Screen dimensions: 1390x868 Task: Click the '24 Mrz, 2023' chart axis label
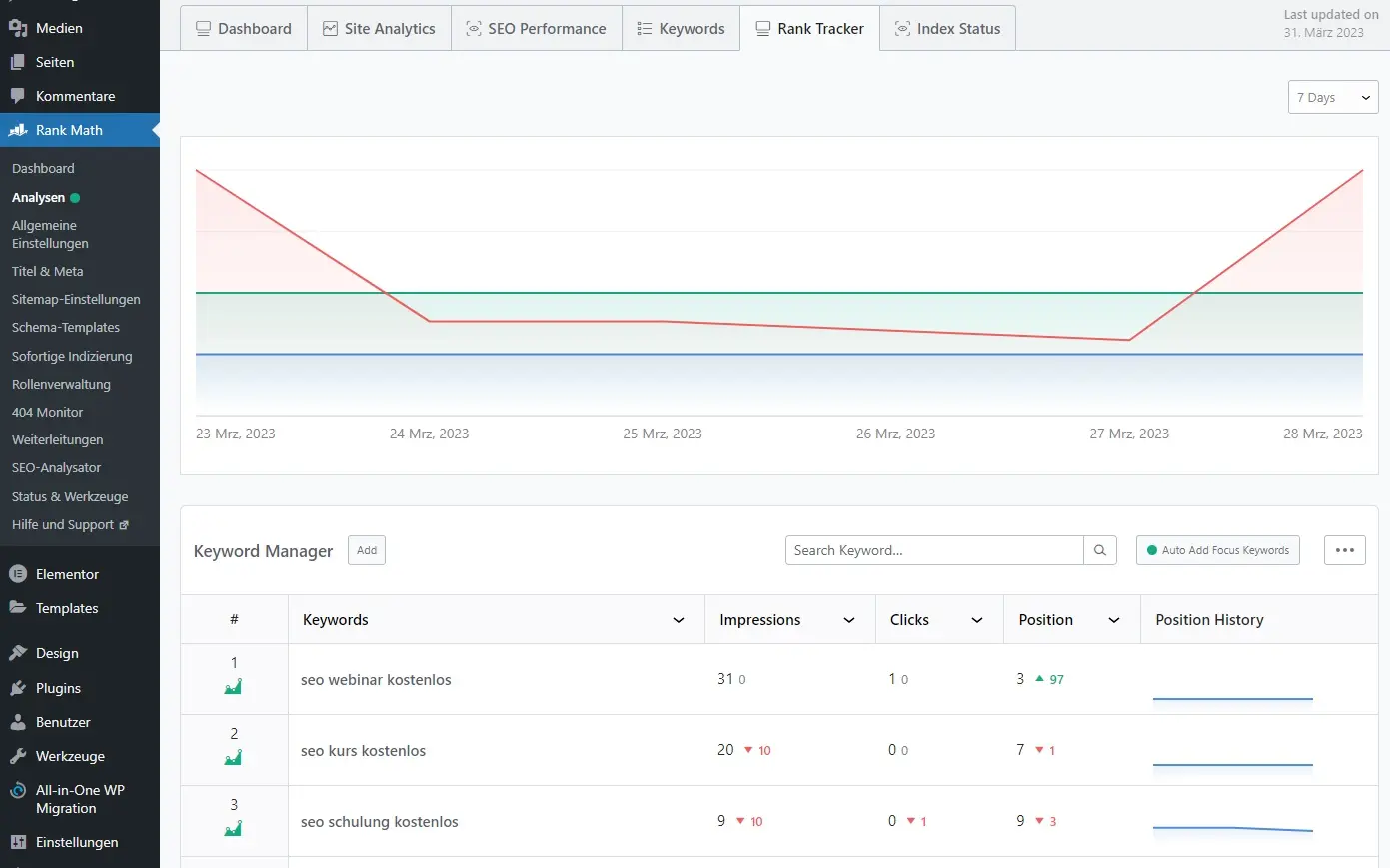click(x=429, y=434)
